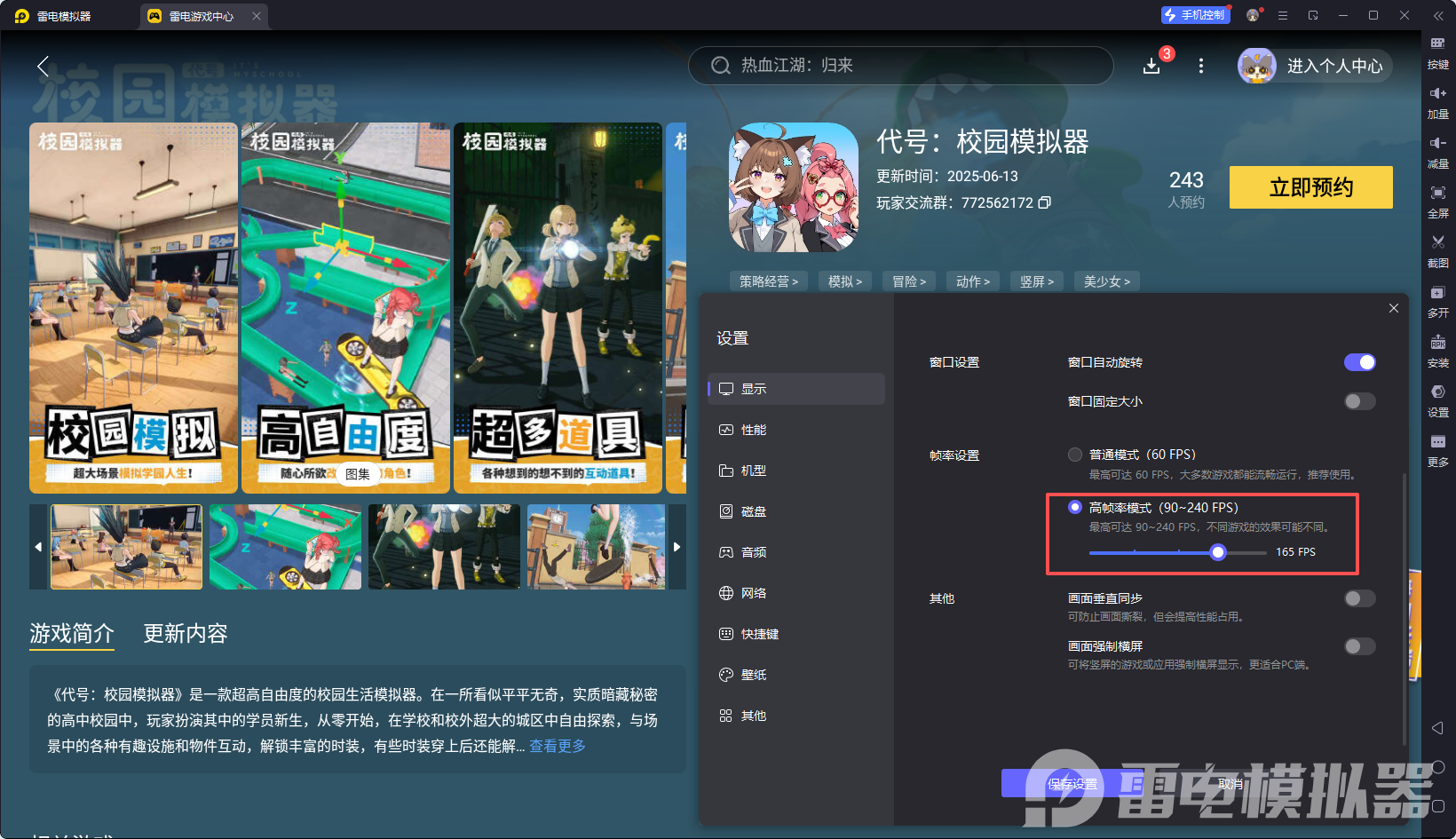The width and height of the screenshot is (1456, 839).
Task: Click the 立即预约 pre-register button
Action: [x=1310, y=187]
